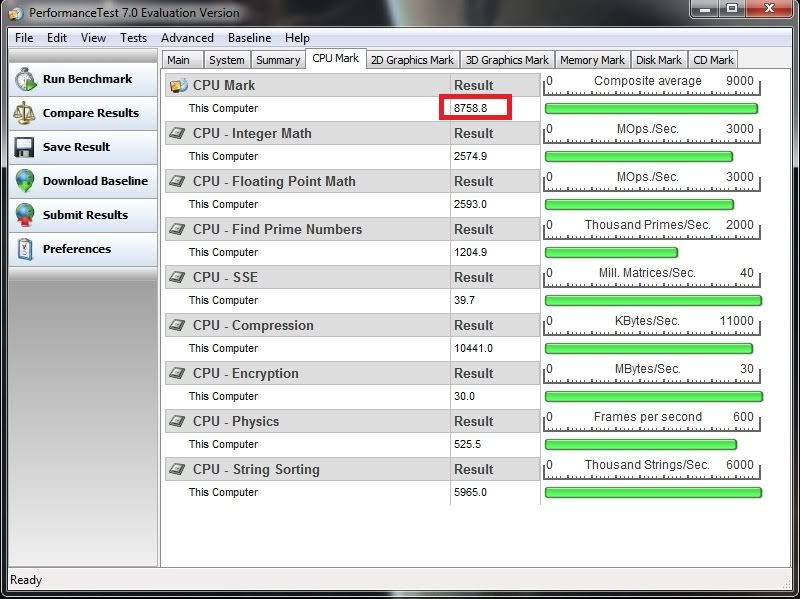Click the Submit Results button

click(x=83, y=215)
